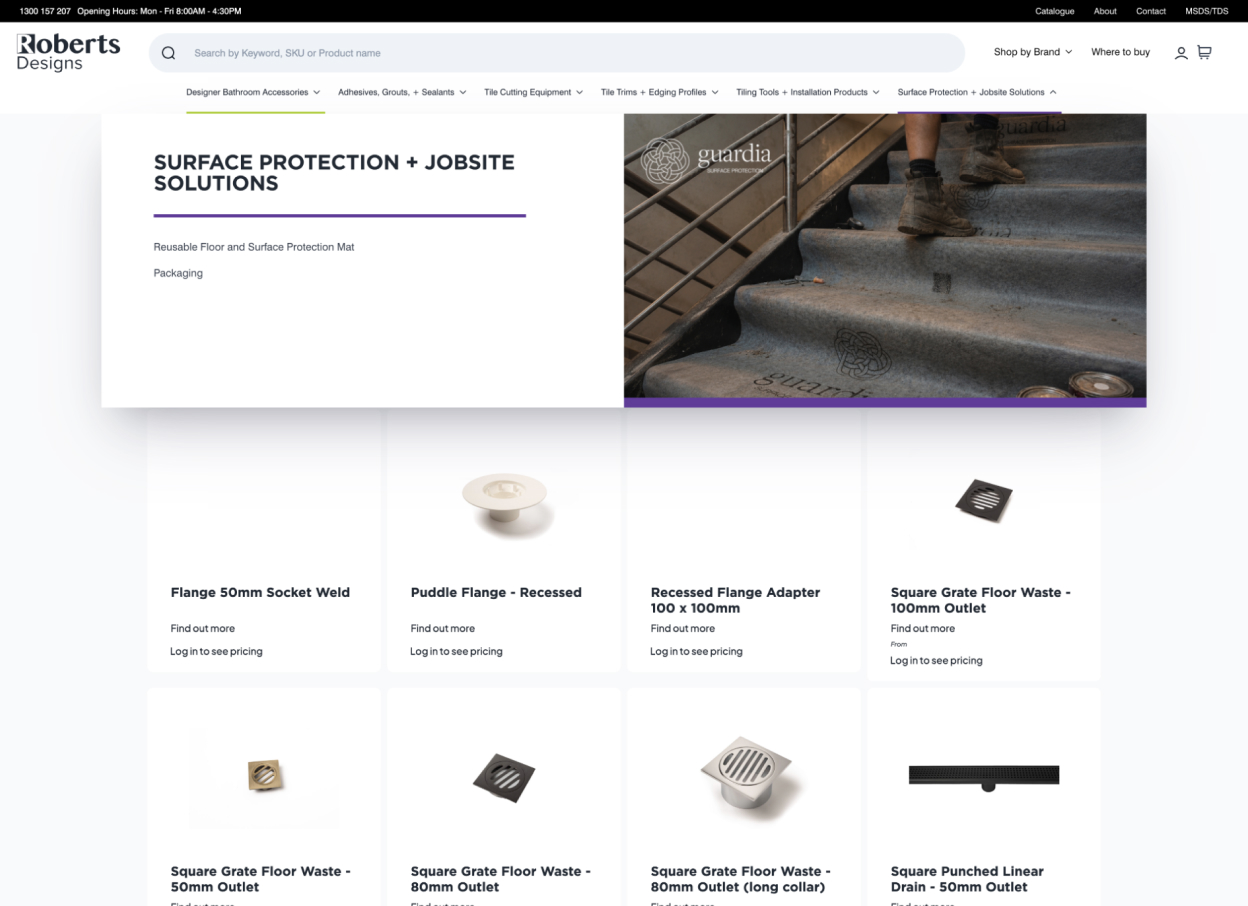Call the 1300 157 207 phone number
The width and height of the screenshot is (1248, 906).
pyautogui.click(x=45, y=11)
